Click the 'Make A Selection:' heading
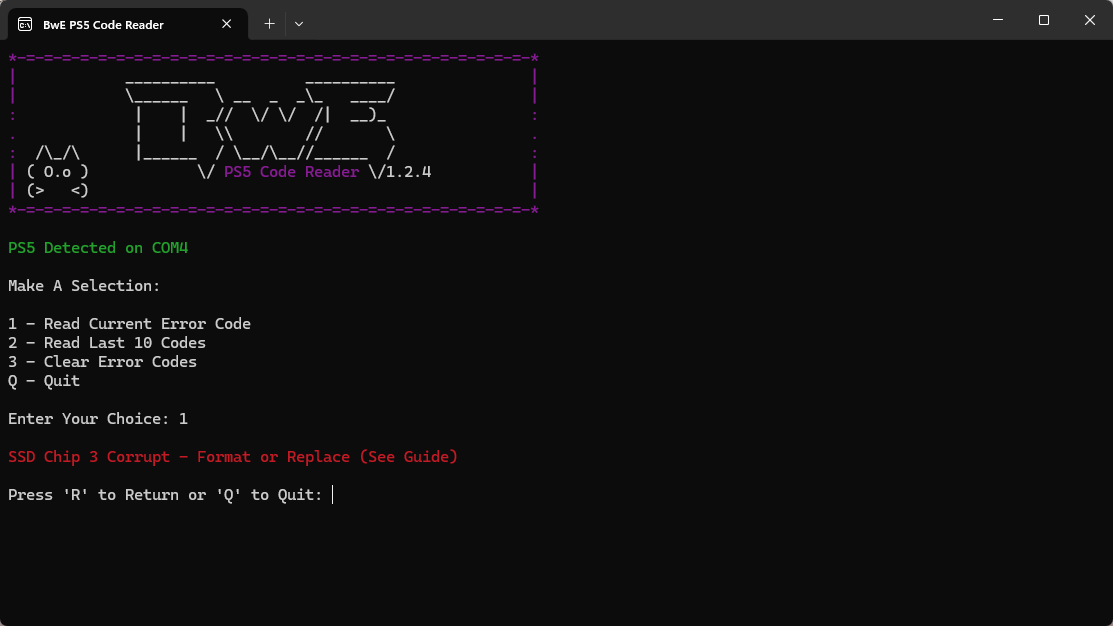This screenshot has width=1113, height=626. click(84, 286)
